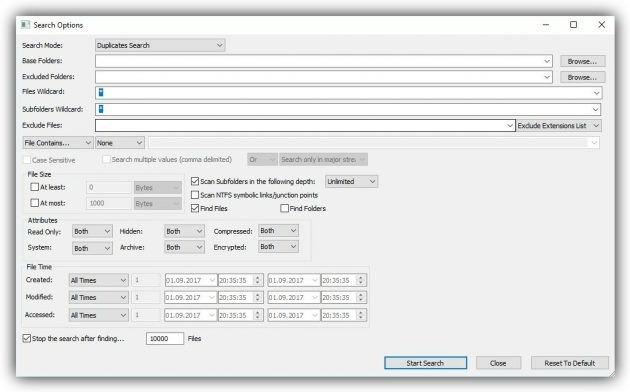Image resolution: width=630 pixels, height=392 pixels.
Task: Browse for Base Folders
Action: [582, 61]
